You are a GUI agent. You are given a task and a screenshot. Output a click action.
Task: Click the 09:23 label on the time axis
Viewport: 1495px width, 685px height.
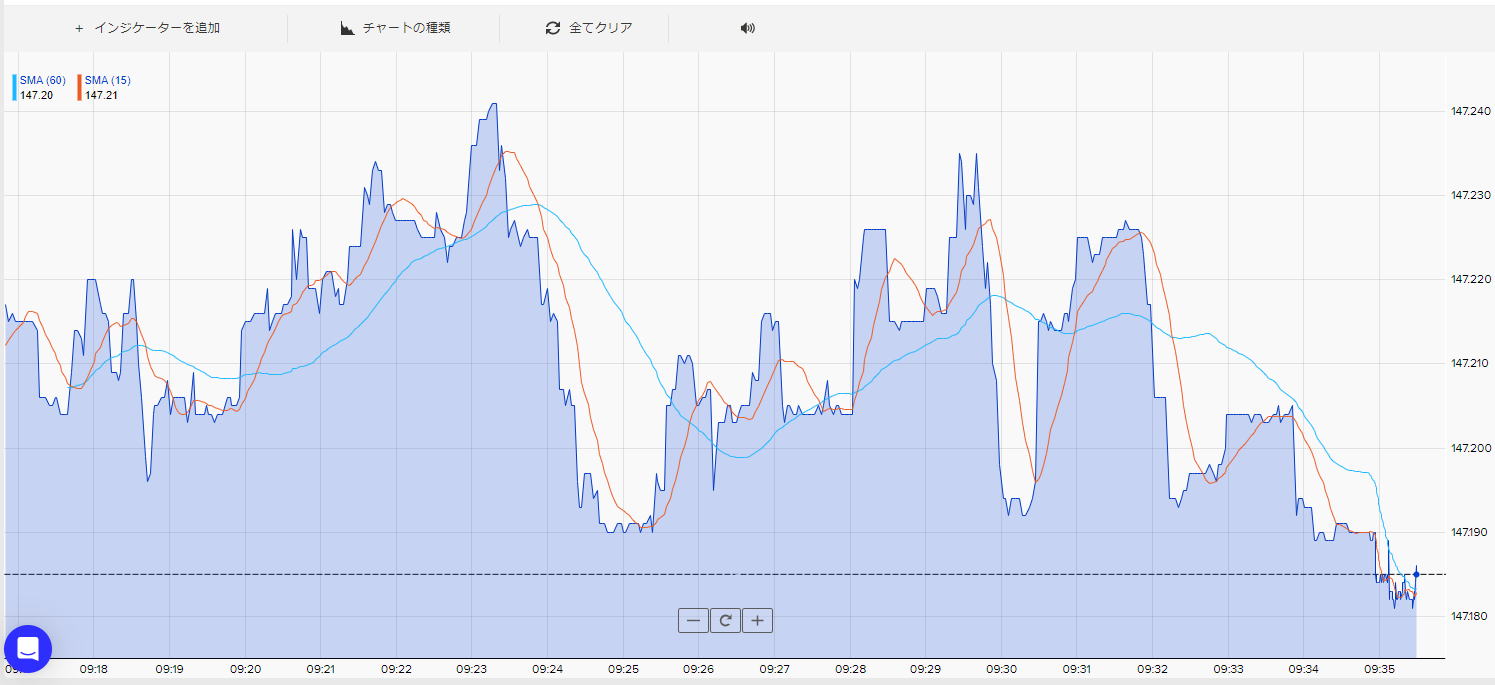(472, 668)
